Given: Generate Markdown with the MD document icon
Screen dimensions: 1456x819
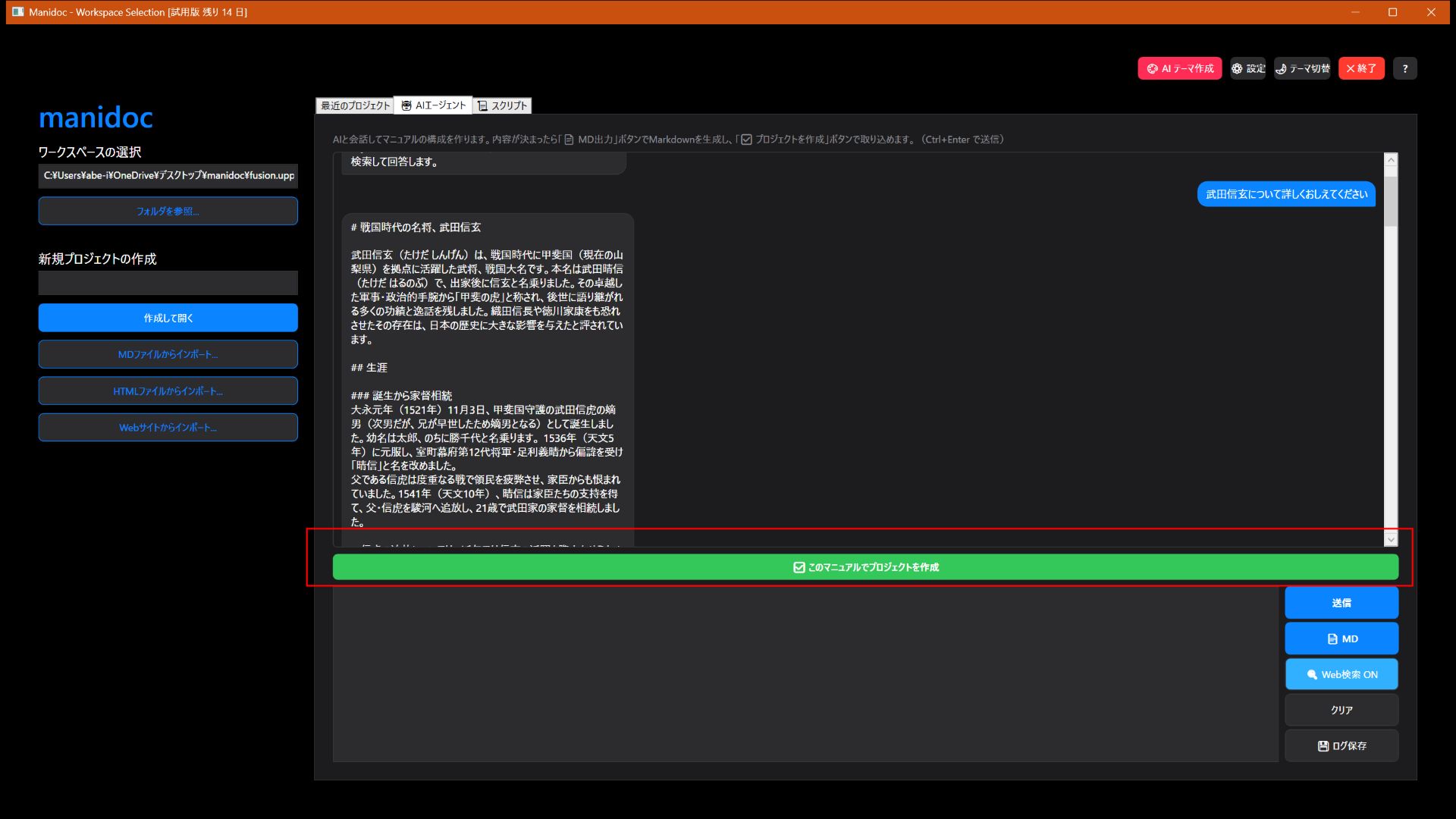Looking at the screenshot, I should (1331, 638).
